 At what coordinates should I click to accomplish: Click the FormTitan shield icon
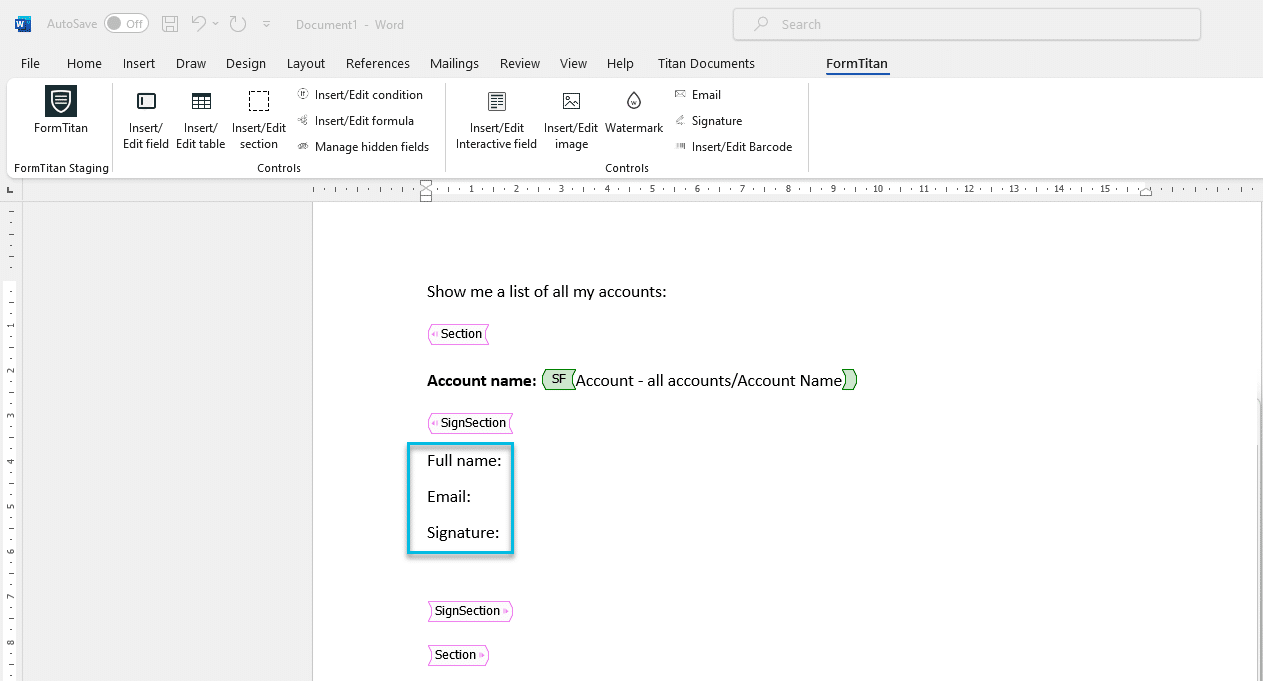(61, 102)
